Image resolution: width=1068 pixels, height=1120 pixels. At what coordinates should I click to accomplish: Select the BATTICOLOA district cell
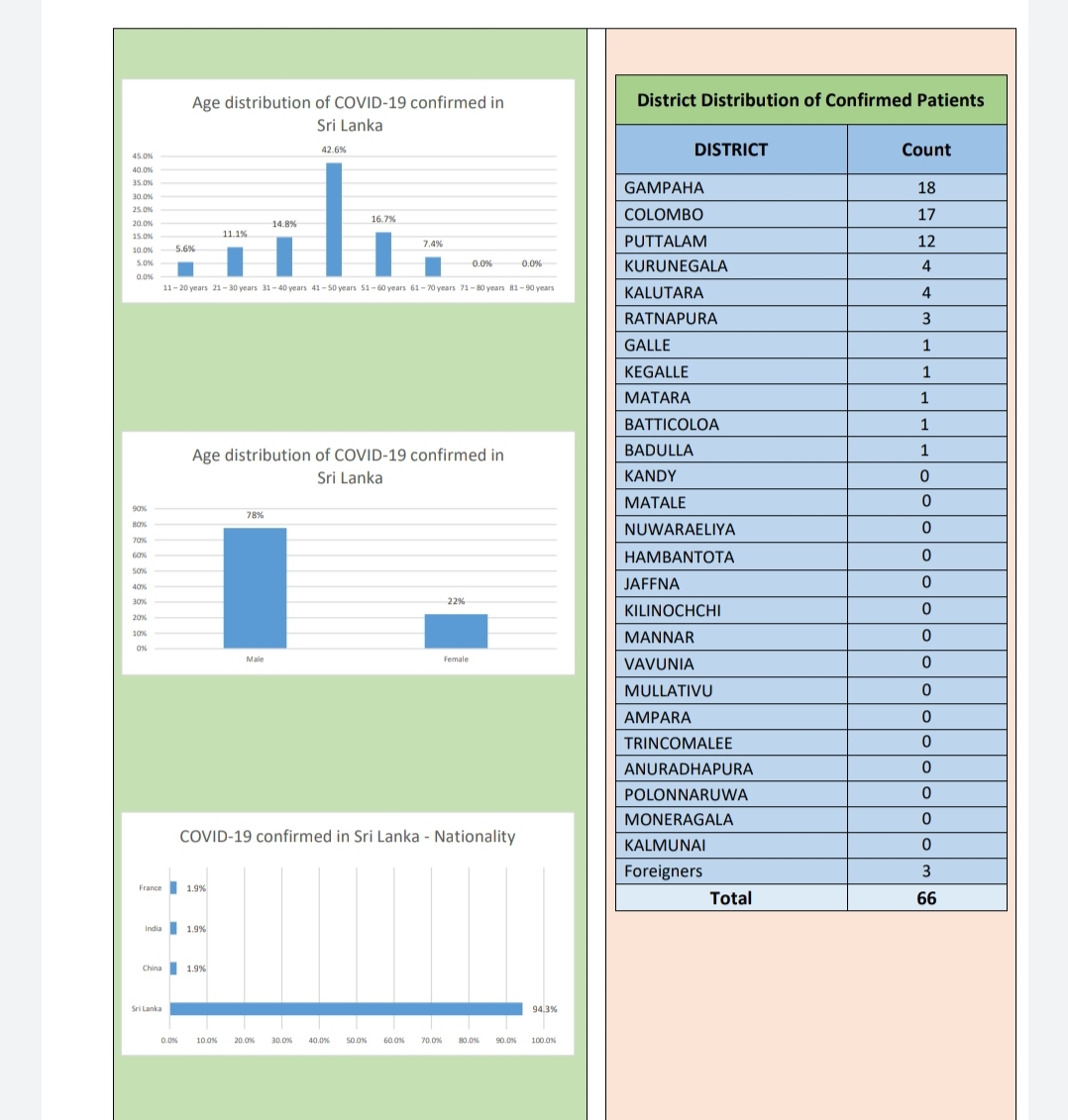tap(731, 424)
